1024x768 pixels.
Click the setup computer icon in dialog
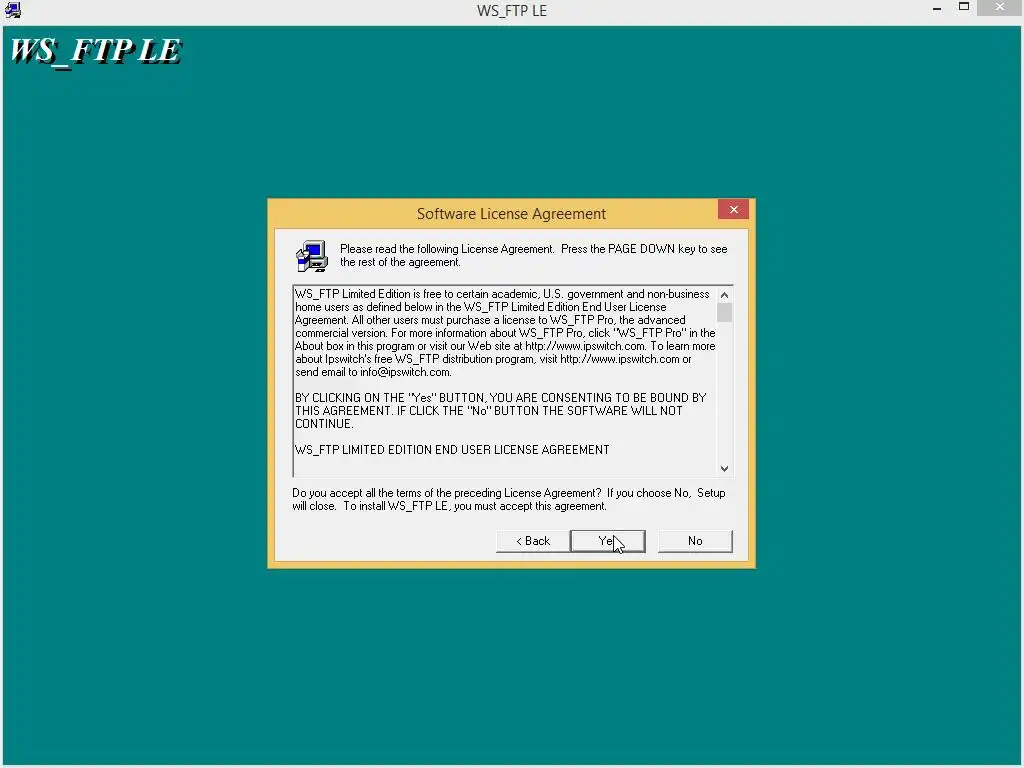312,256
